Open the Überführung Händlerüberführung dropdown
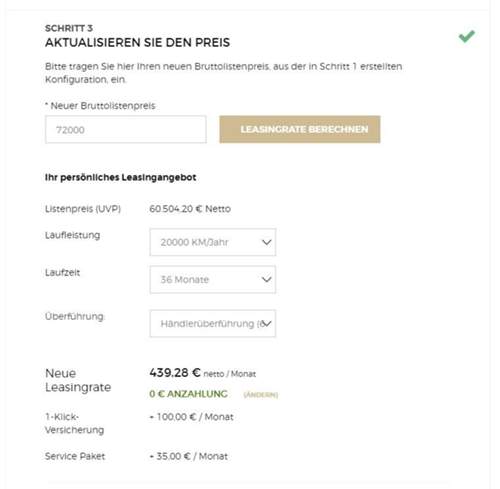The width and height of the screenshot is (500, 489). [x=213, y=323]
